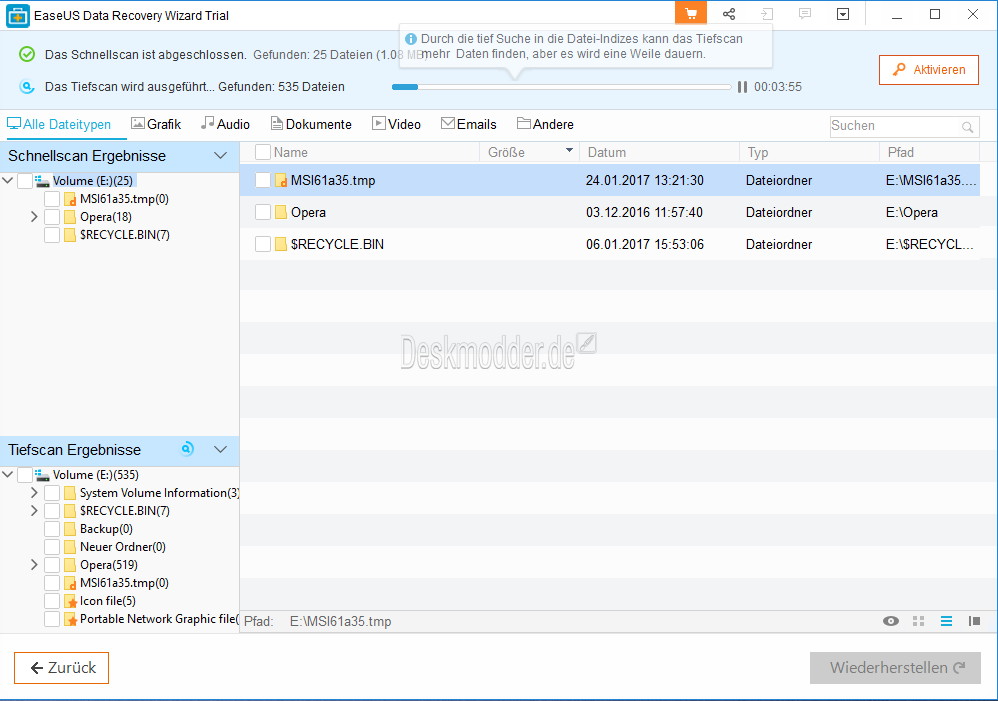Click the Tiefscan Ergebnisse refresh spinner icon

(x=187, y=449)
